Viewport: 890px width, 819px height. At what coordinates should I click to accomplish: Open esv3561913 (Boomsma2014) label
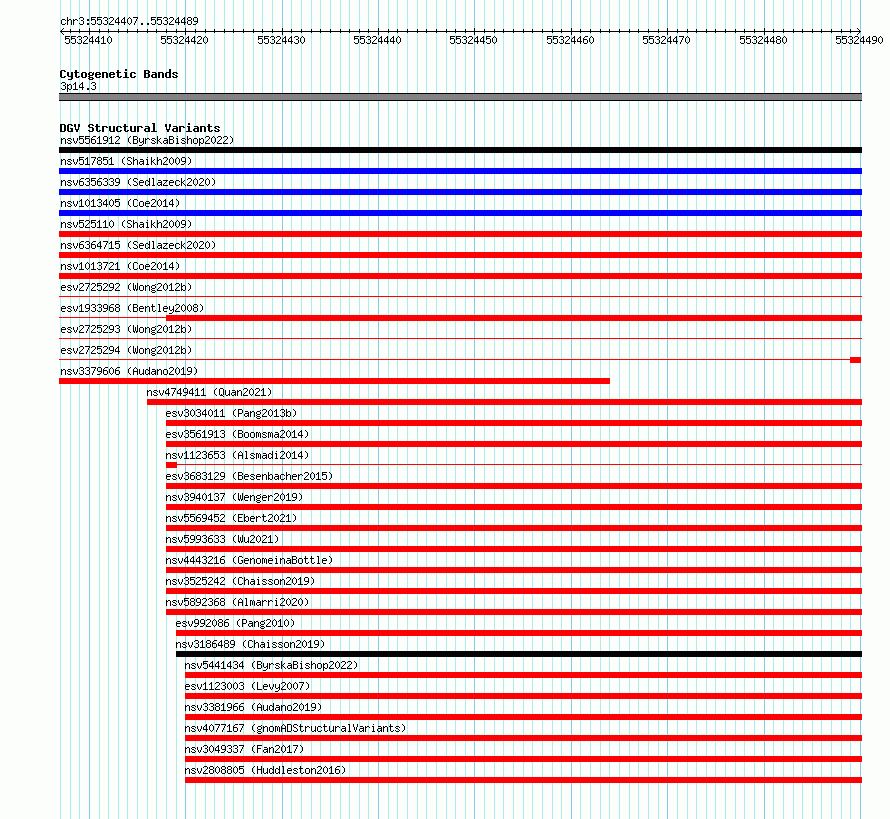tap(237, 434)
